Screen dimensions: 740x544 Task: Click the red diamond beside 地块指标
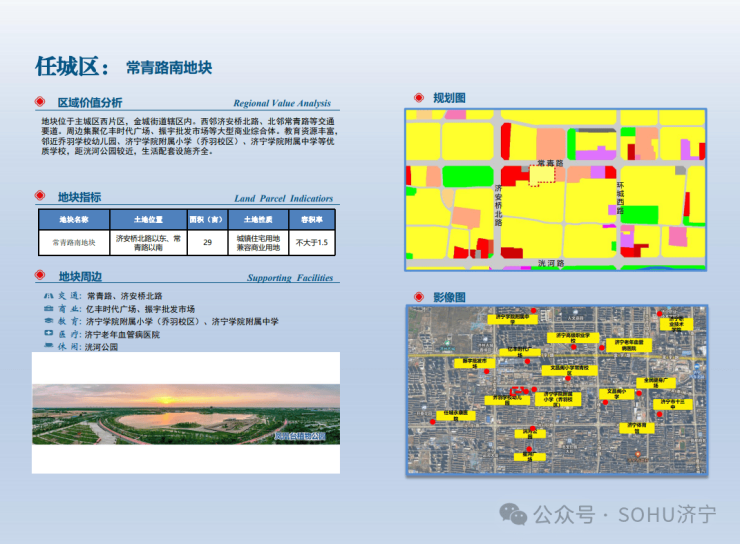point(40,196)
